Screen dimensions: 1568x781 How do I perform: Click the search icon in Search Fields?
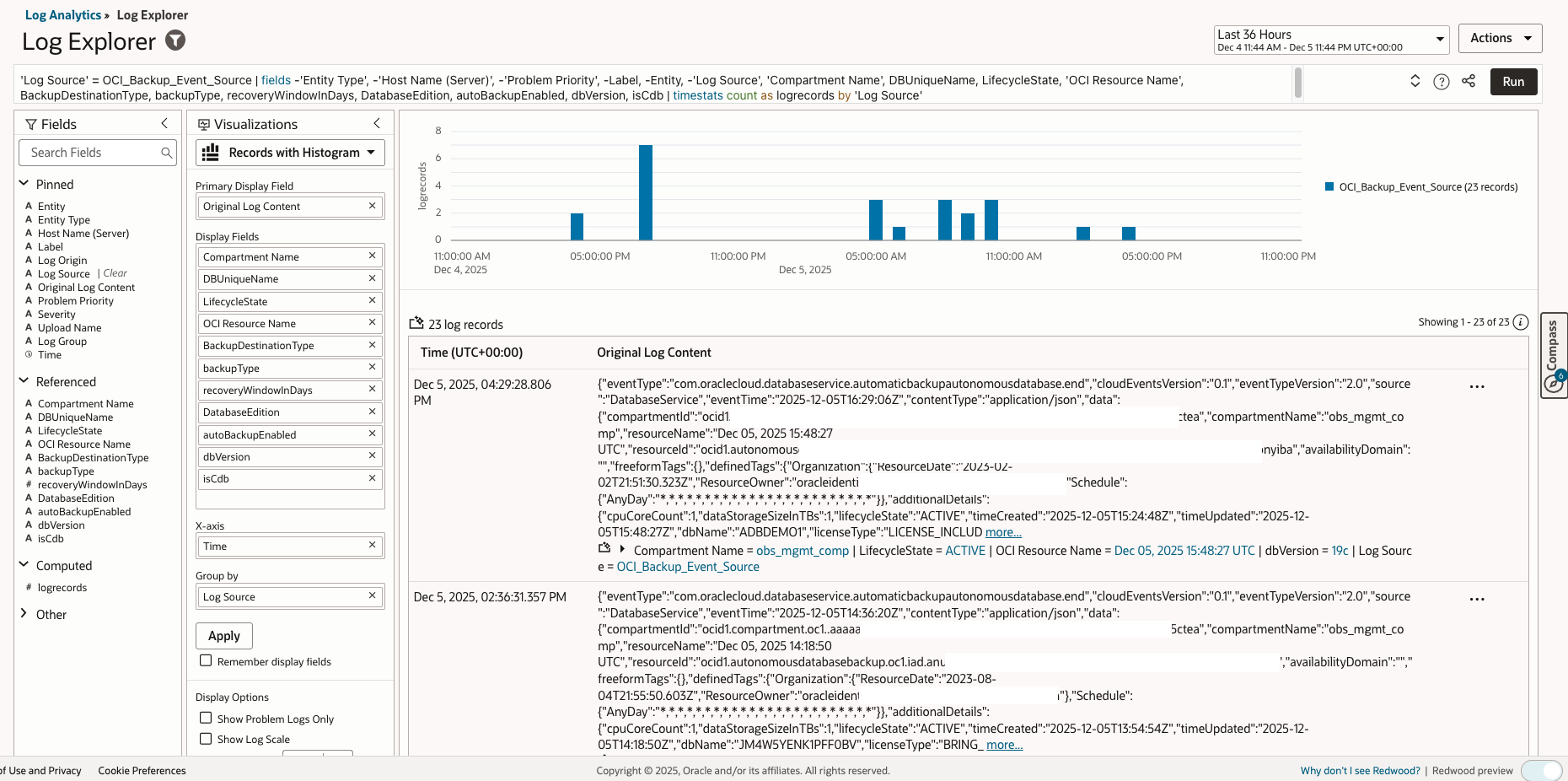click(x=166, y=154)
